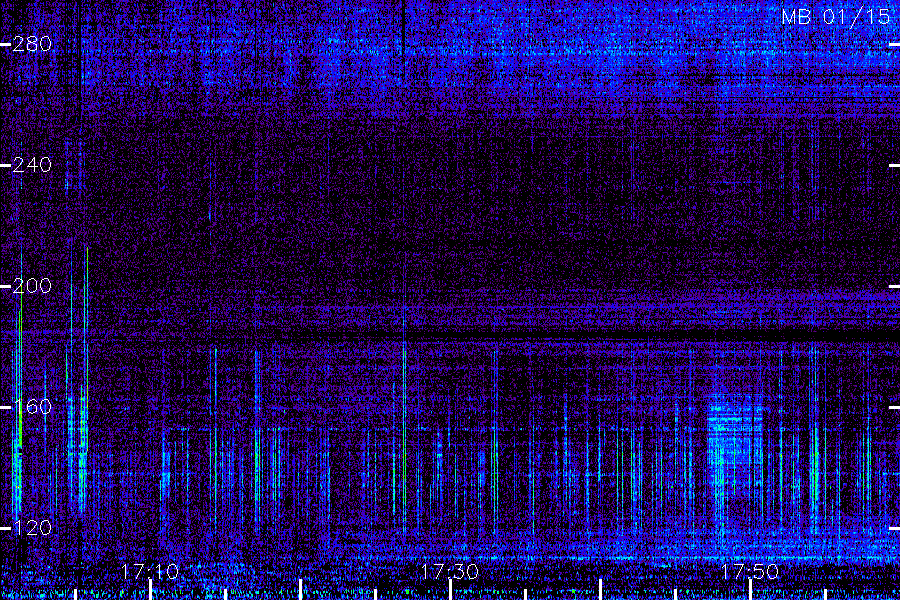Click the tick mark under 17:30
The height and width of the screenshot is (600, 900).
pos(451,590)
